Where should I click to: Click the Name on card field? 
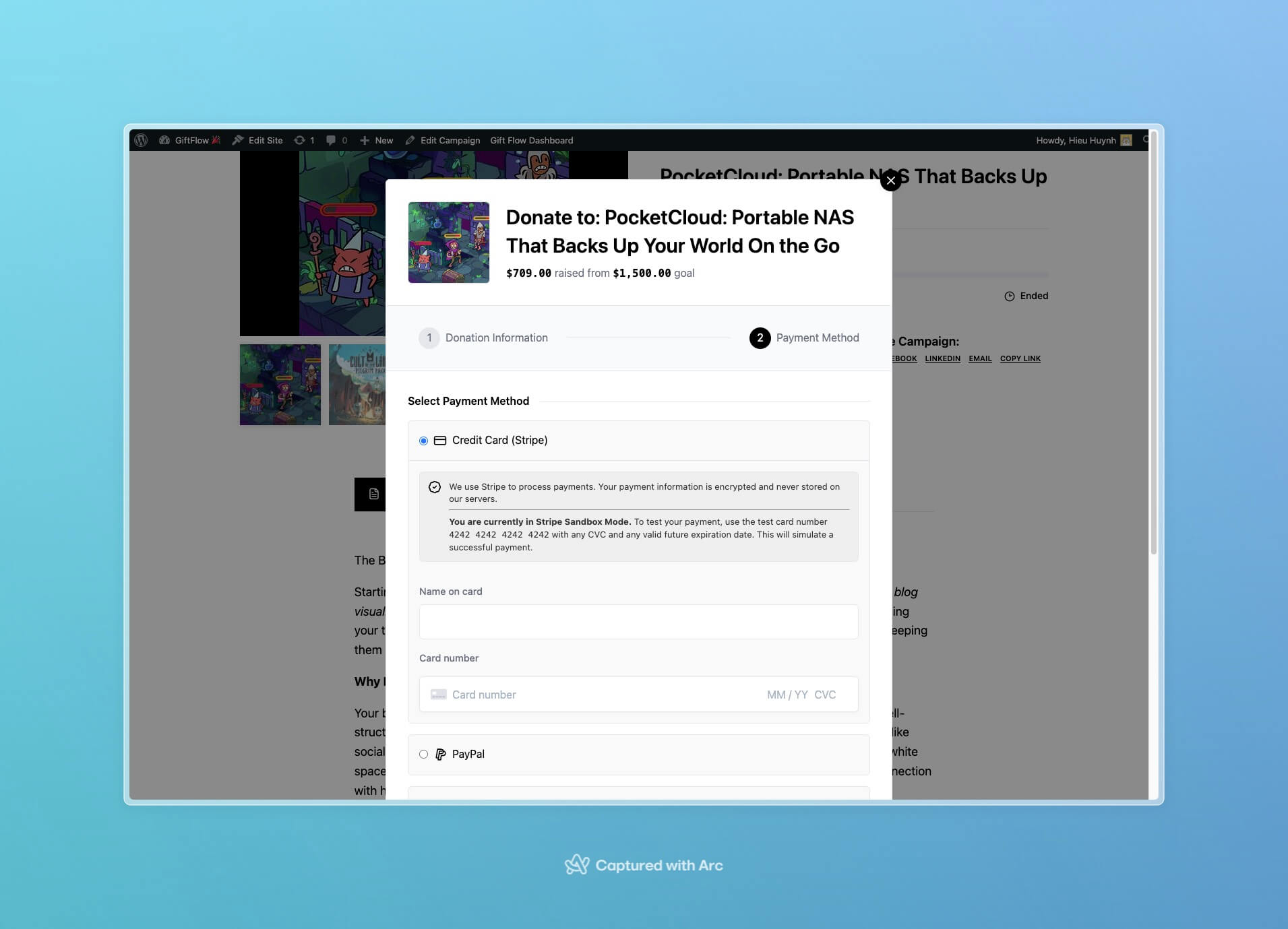coord(638,622)
